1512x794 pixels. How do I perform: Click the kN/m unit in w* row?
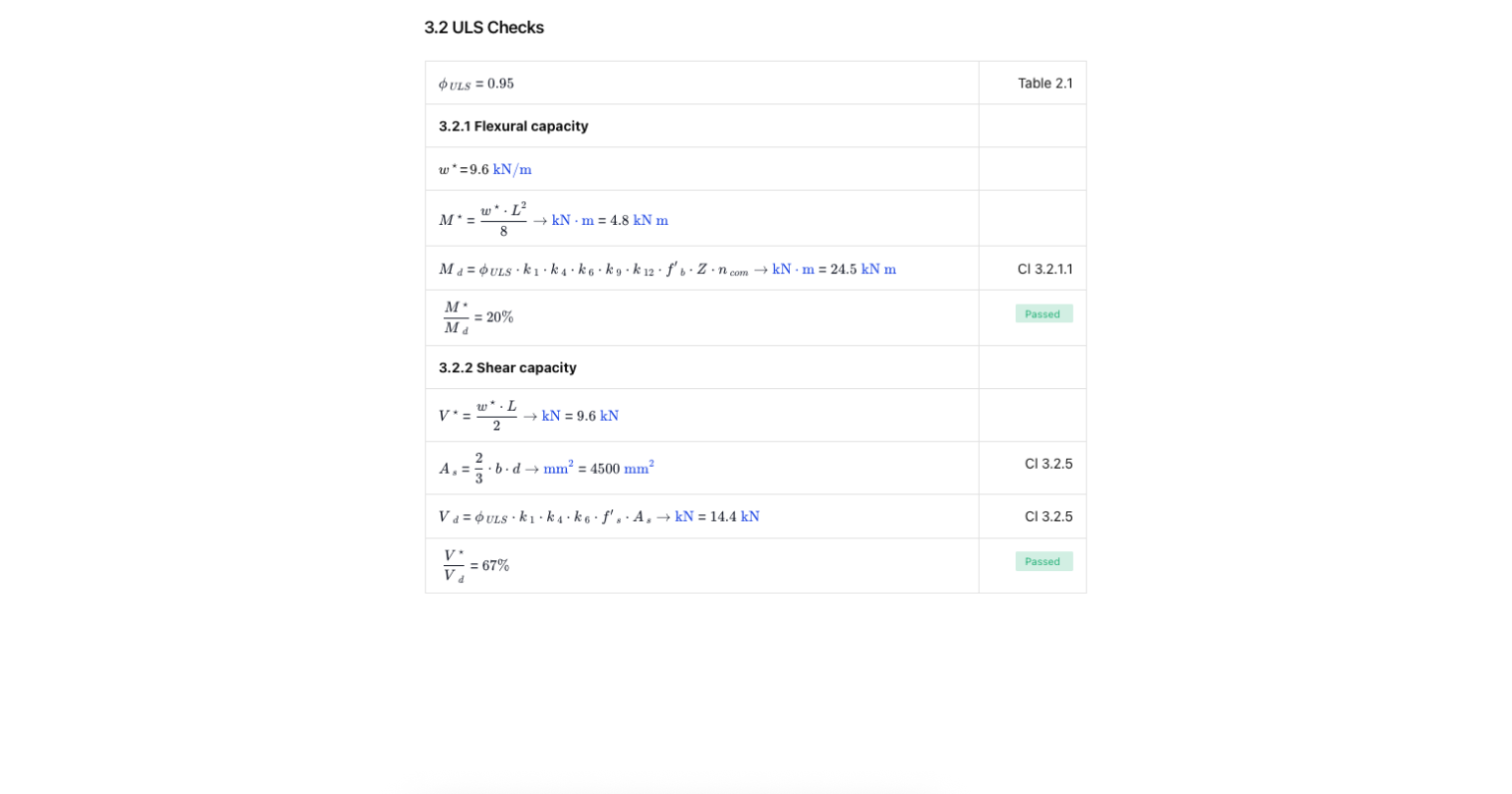[x=512, y=169]
